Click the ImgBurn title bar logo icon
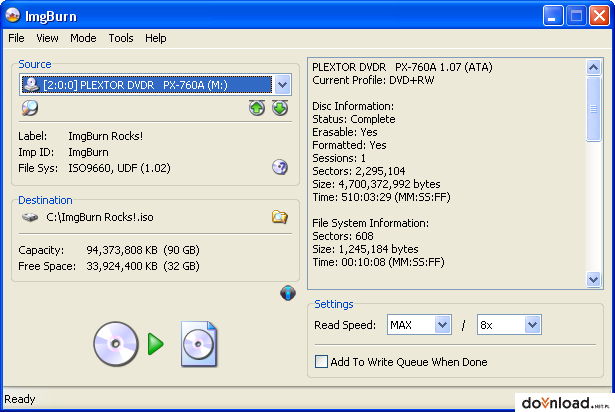 (13, 16)
